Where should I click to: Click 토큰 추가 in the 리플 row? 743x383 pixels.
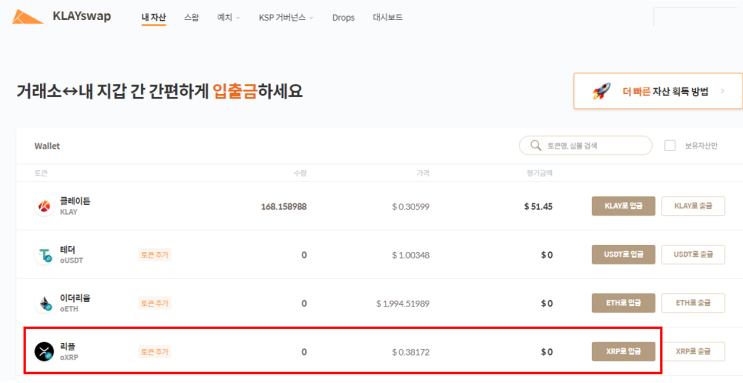(154, 352)
